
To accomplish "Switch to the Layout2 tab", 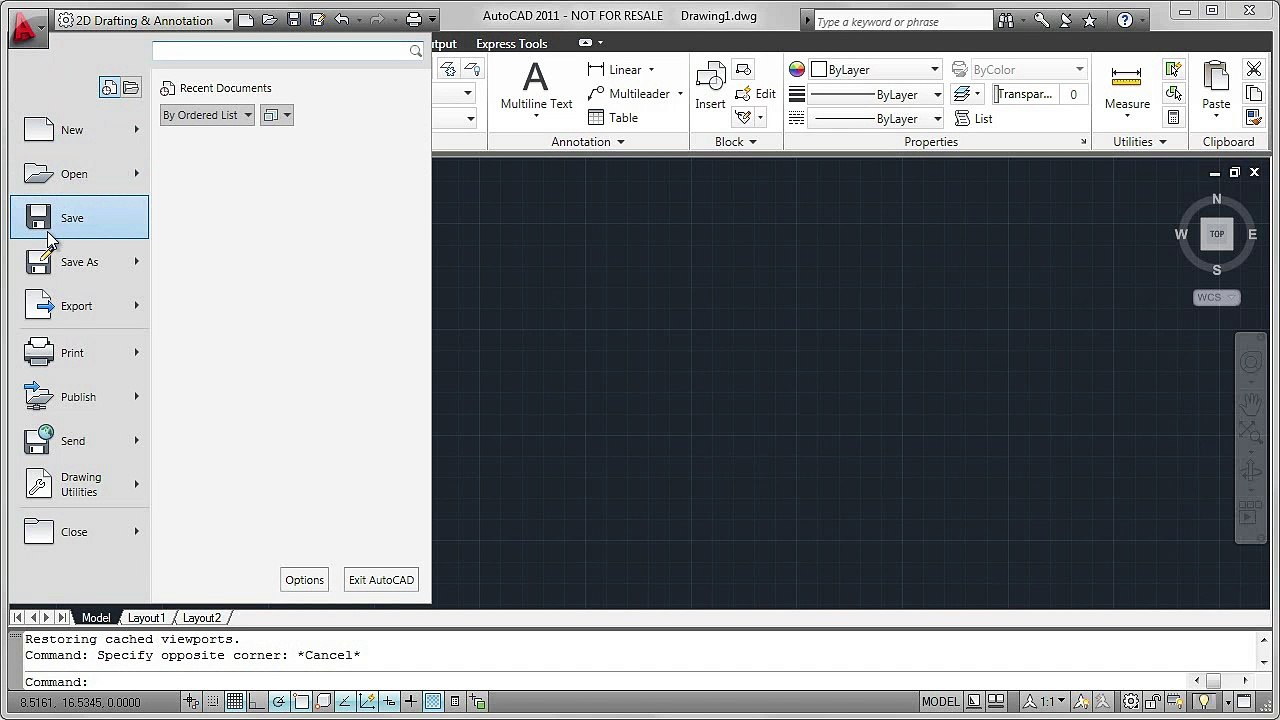I will tap(202, 618).
